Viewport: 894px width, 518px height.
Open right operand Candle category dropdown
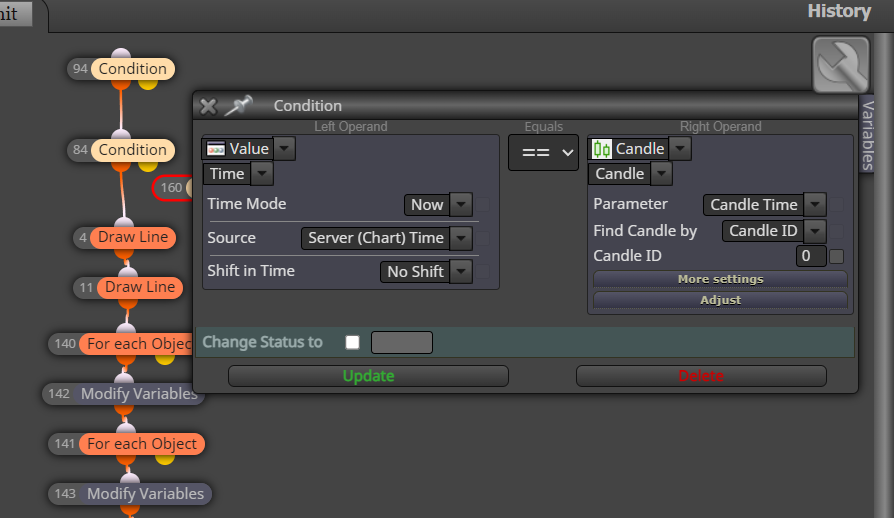click(x=680, y=149)
